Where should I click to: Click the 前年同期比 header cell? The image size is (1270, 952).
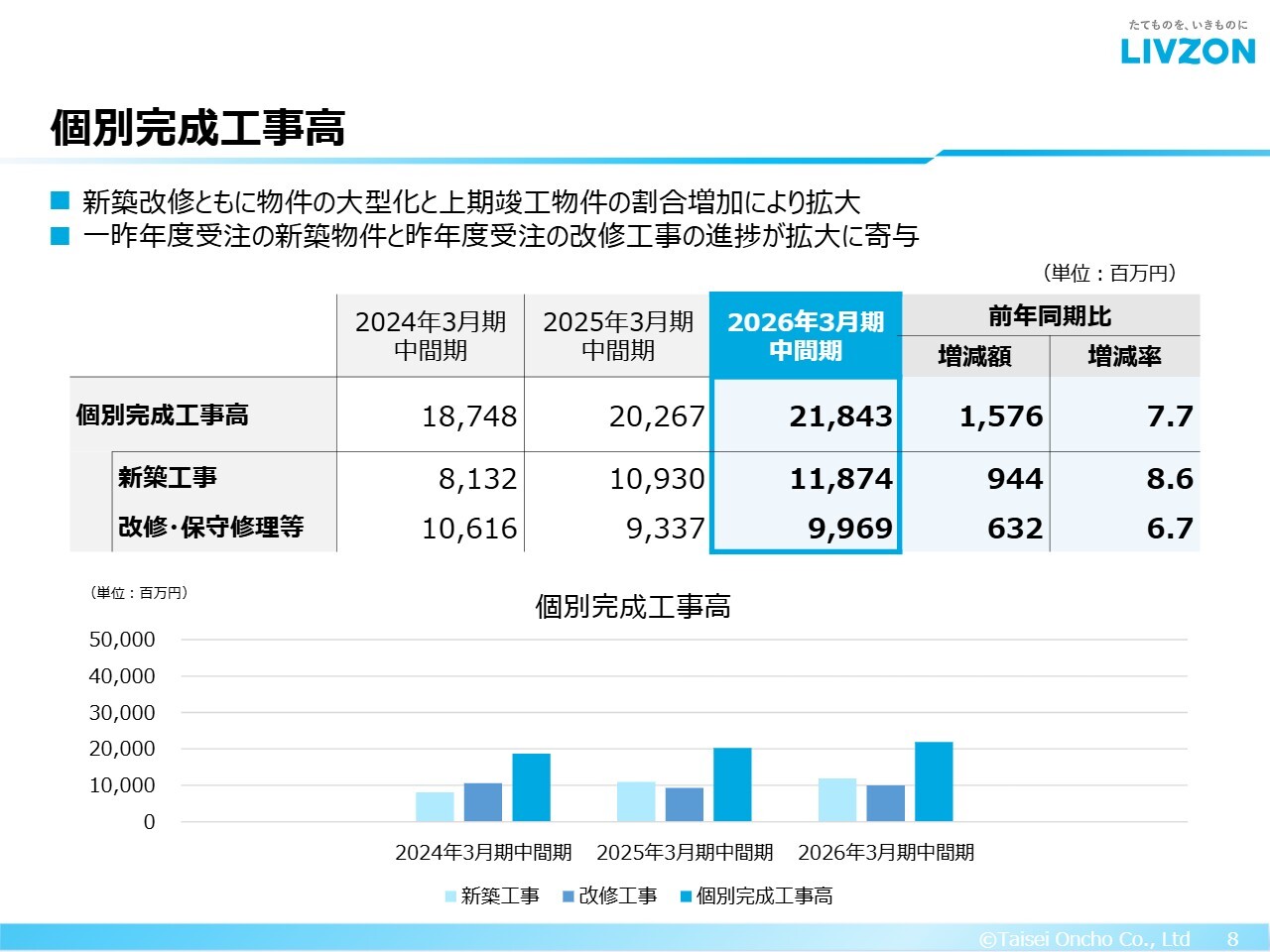tap(1050, 316)
